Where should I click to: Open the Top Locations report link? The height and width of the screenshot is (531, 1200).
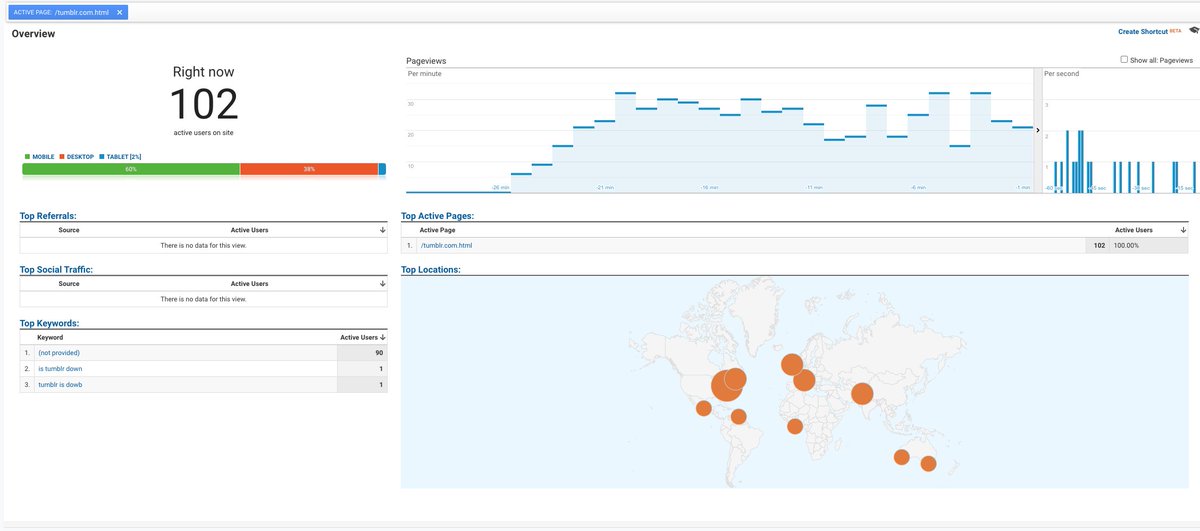click(x=430, y=269)
